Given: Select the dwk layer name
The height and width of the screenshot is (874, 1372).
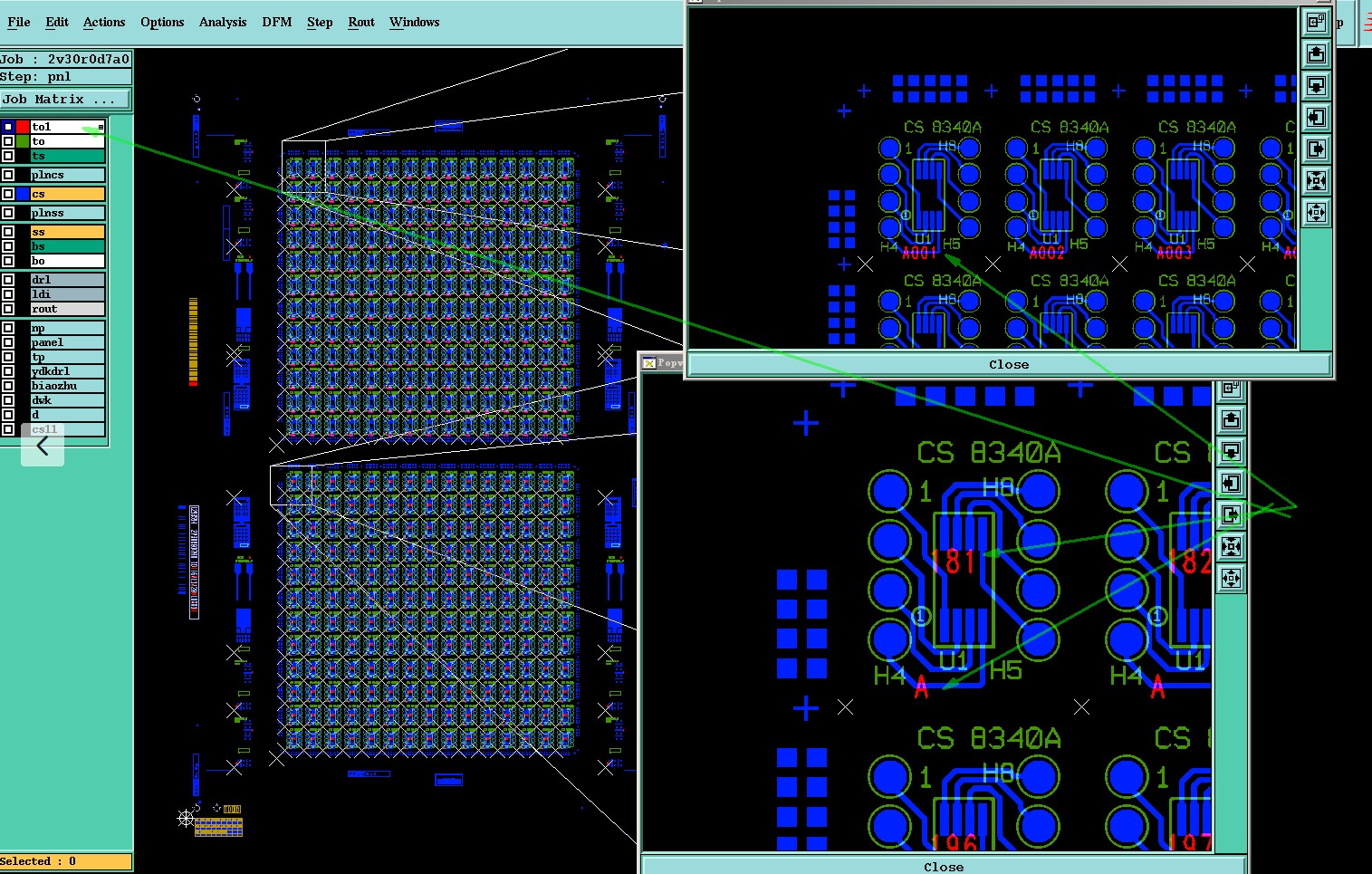Looking at the screenshot, I should pos(67,400).
